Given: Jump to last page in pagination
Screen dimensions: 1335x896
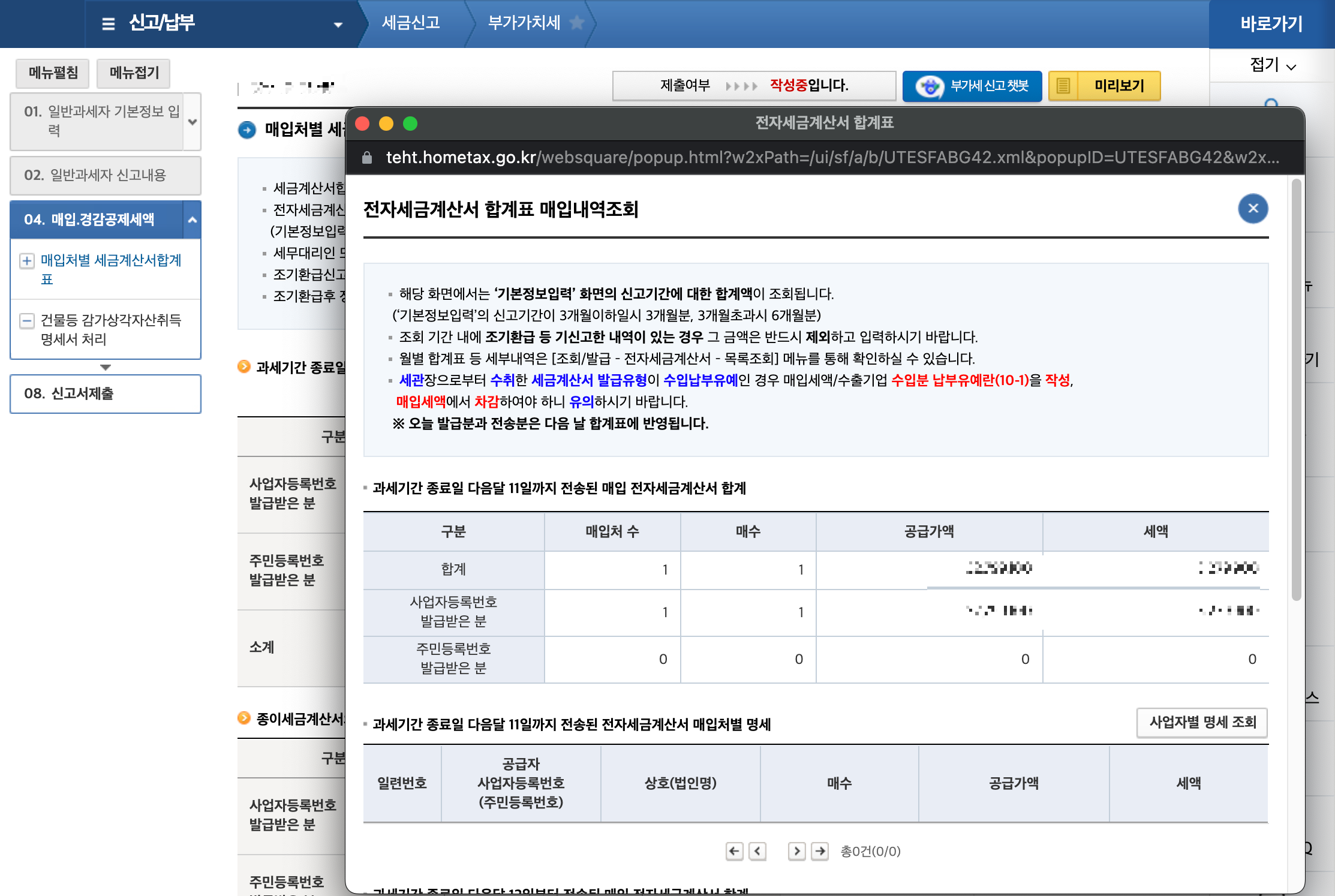Looking at the screenshot, I should (820, 851).
